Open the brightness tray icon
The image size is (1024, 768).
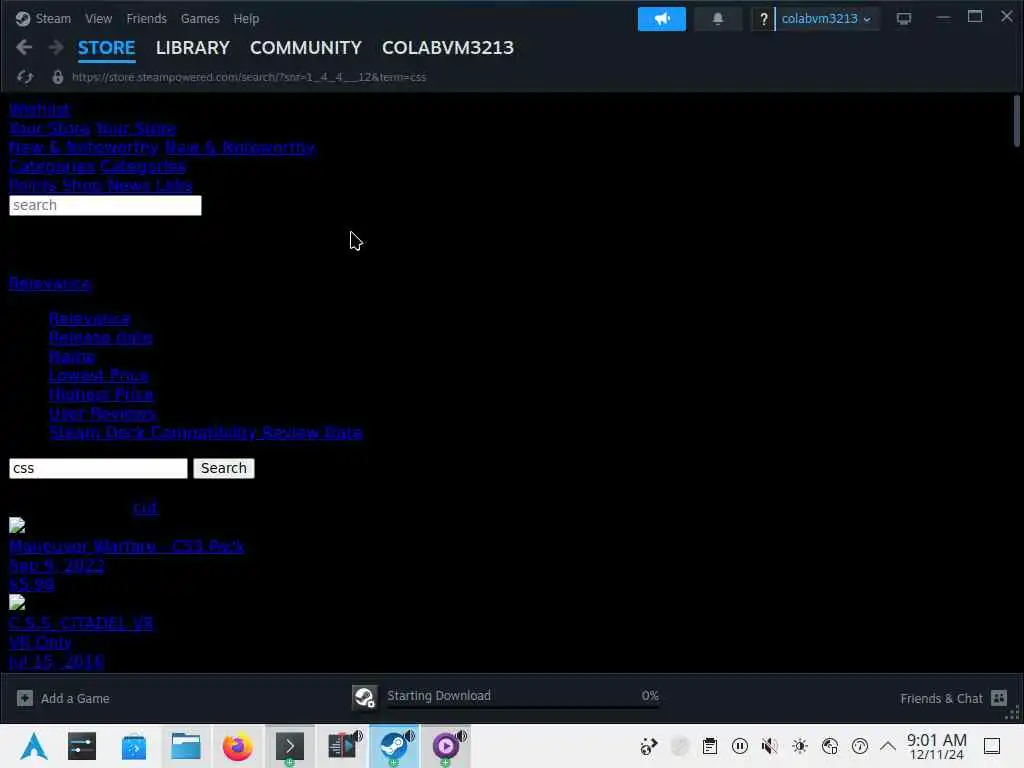[800, 746]
